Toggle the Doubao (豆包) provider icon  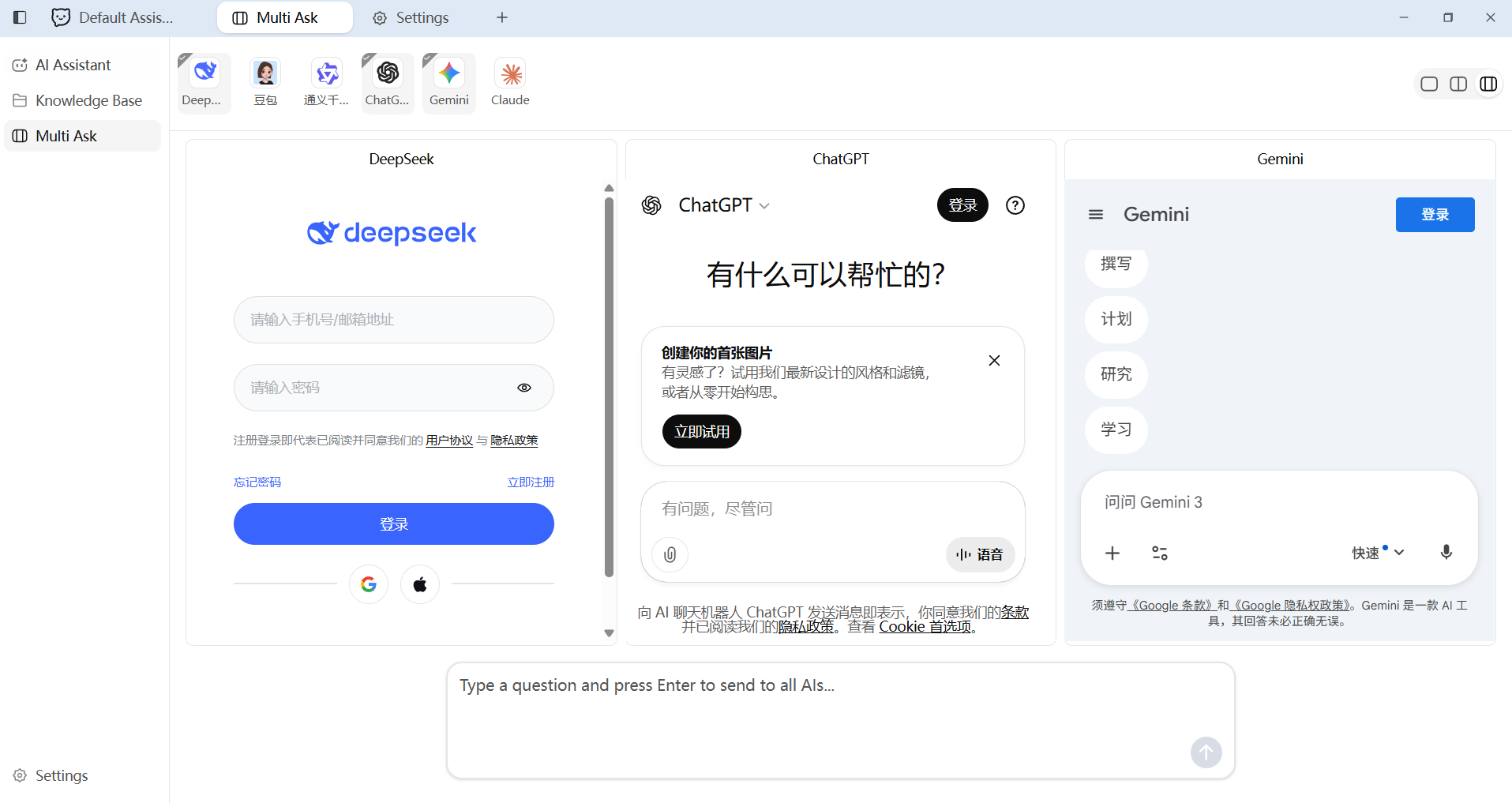(265, 83)
